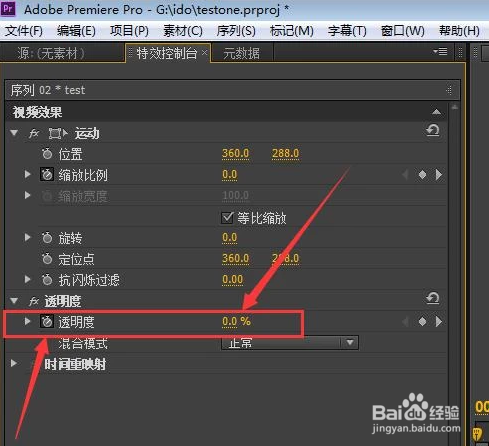Uncheck the 等比缩放 checkbox
This screenshot has height=446, width=489.
click(227, 218)
